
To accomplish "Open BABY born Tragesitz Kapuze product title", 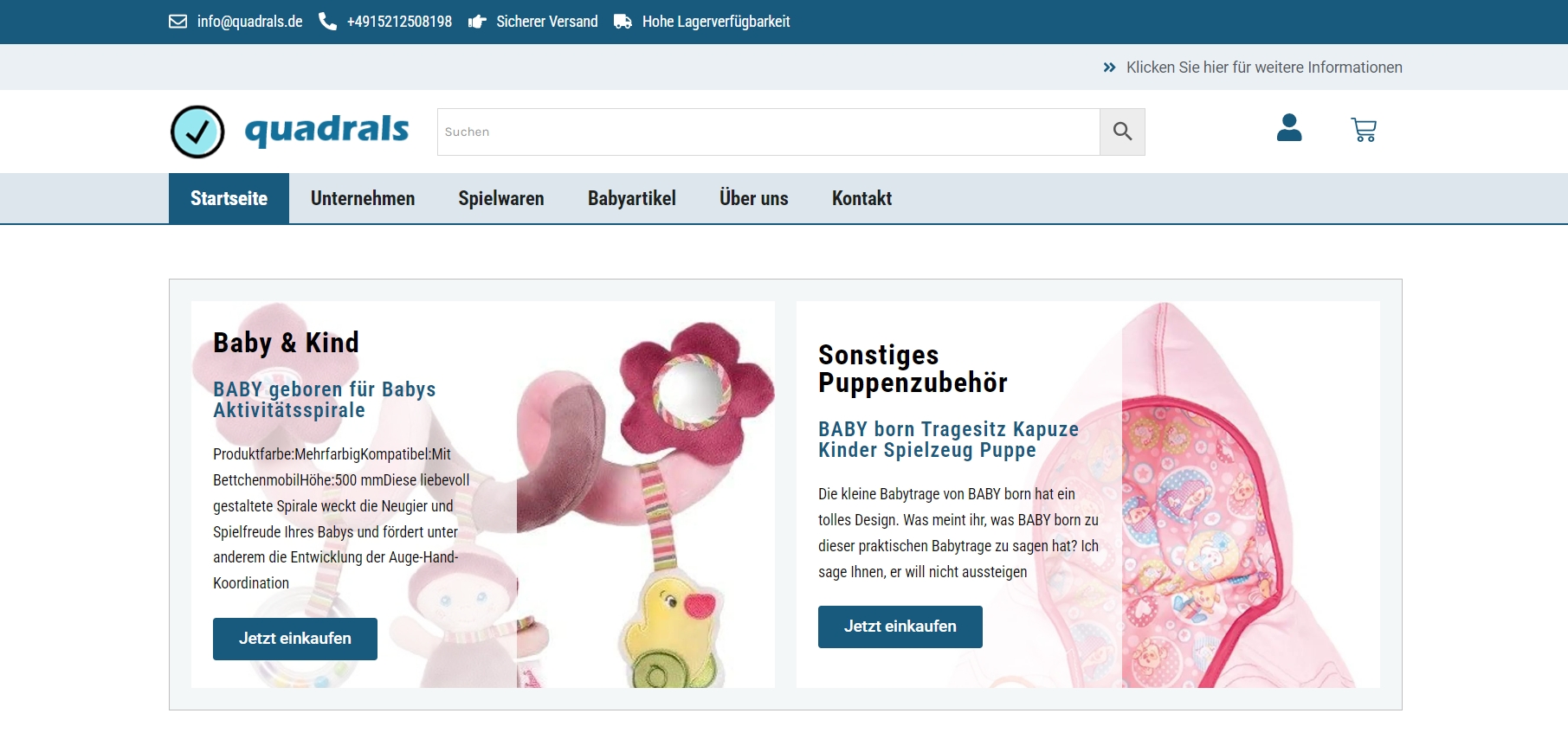I will click(949, 440).
